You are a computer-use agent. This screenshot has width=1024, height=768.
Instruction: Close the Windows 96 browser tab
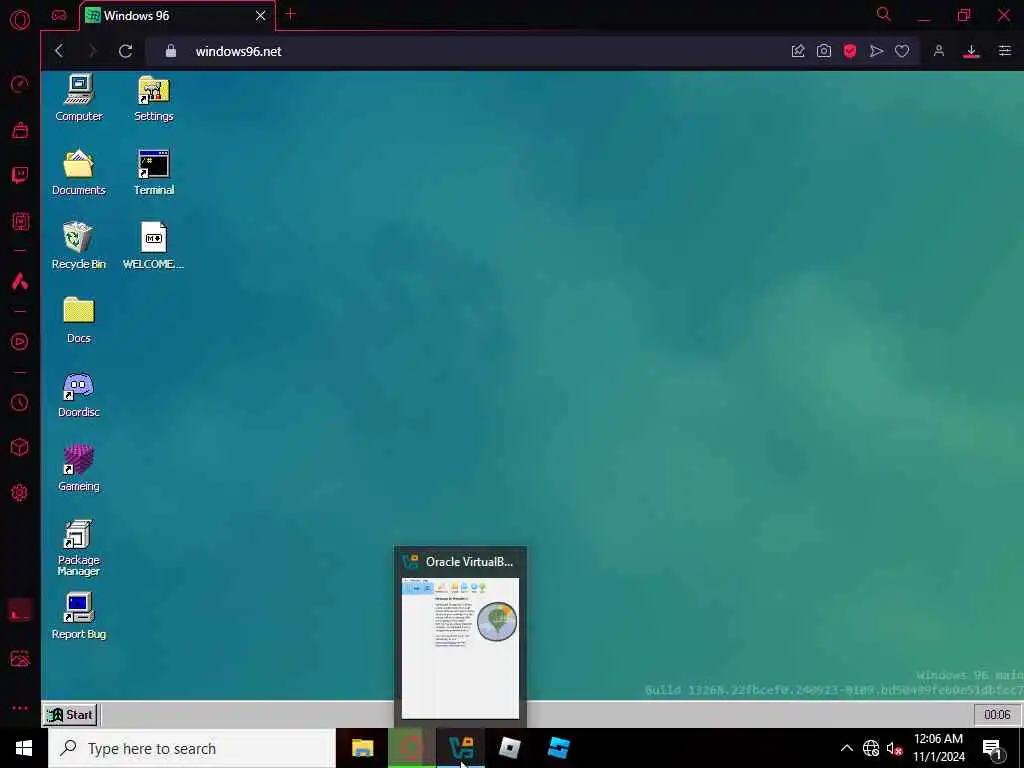tap(261, 16)
